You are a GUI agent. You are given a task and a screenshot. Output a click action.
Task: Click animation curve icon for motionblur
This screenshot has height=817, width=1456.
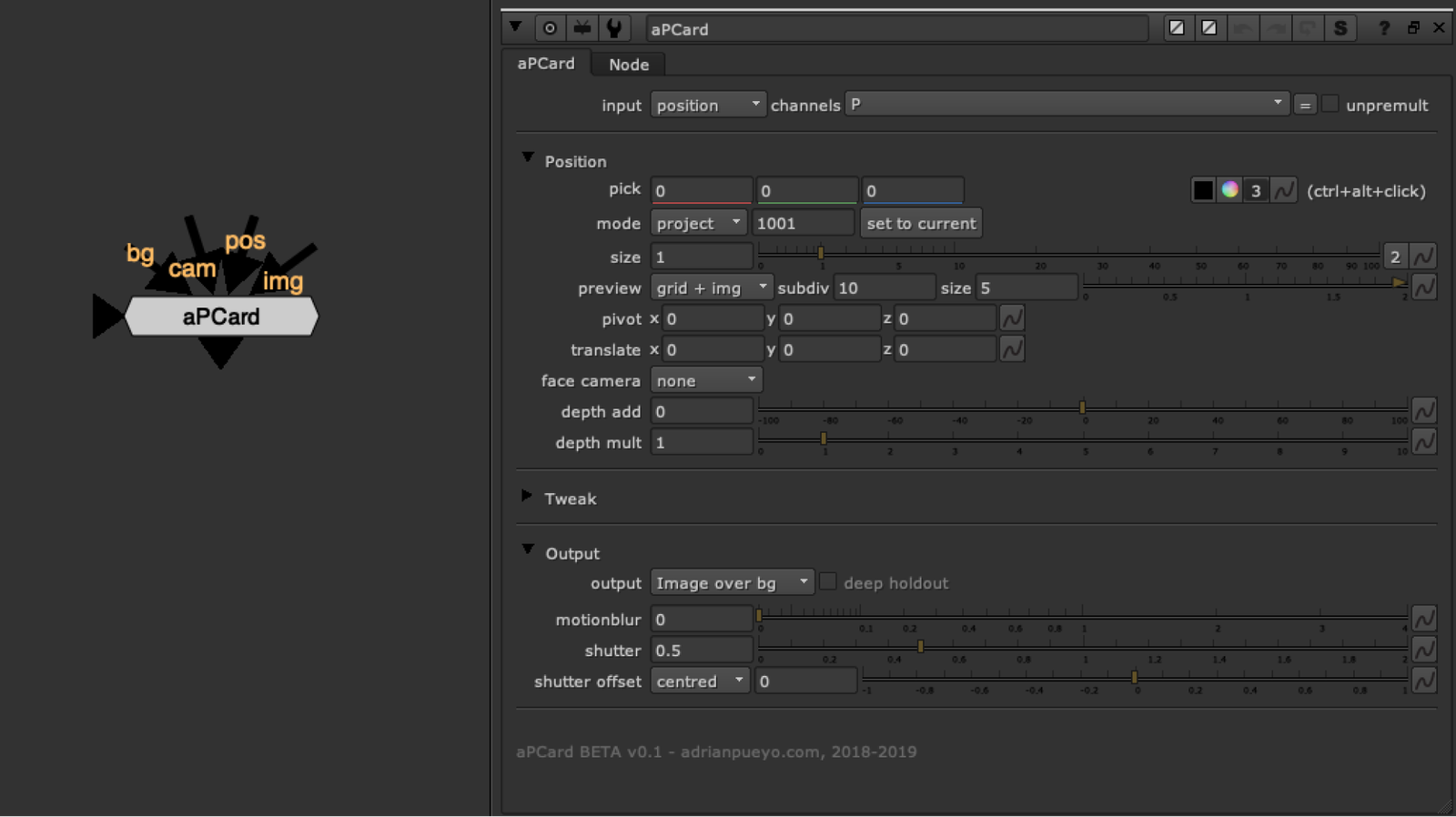pos(1423,619)
